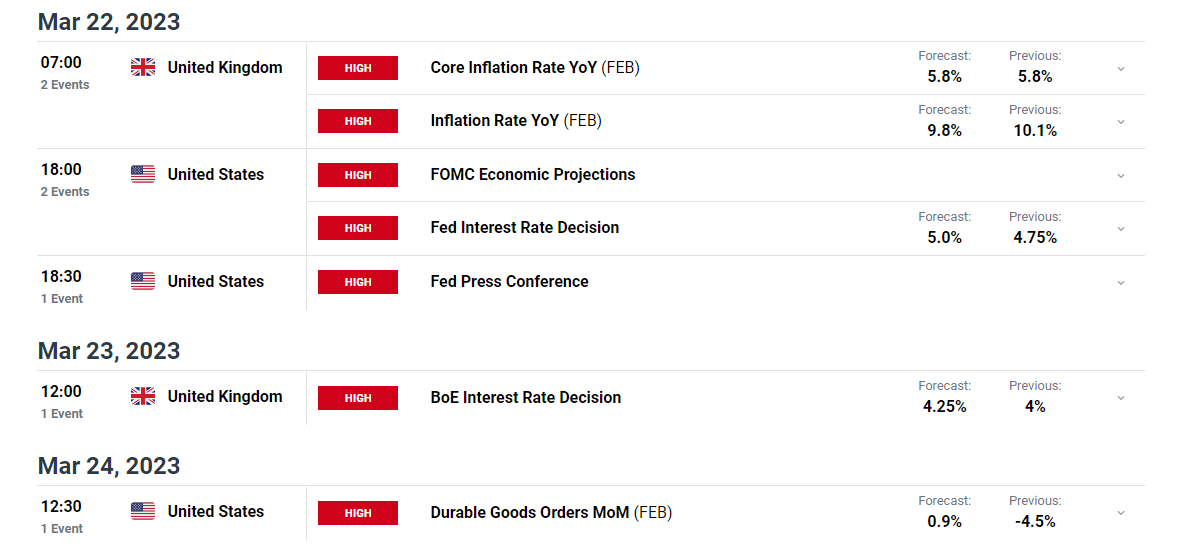This screenshot has width=1188, height=560.
Task: Click the UK flag at 07:00
Action: pyautogui.click(x=142, y=67)
